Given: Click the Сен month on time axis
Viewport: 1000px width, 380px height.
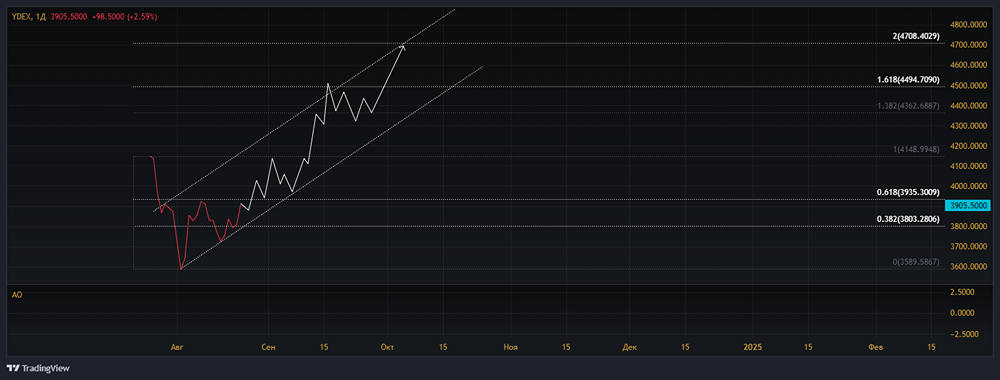Looking at the screenshot, I should coord(269,347).
